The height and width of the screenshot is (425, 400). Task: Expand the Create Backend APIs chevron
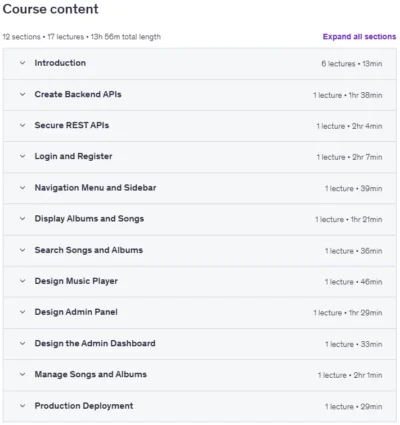22,94
